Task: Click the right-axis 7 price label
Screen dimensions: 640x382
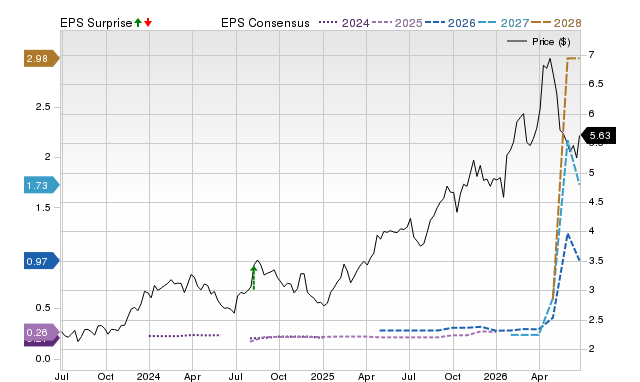Action: [x=591, y=54]
